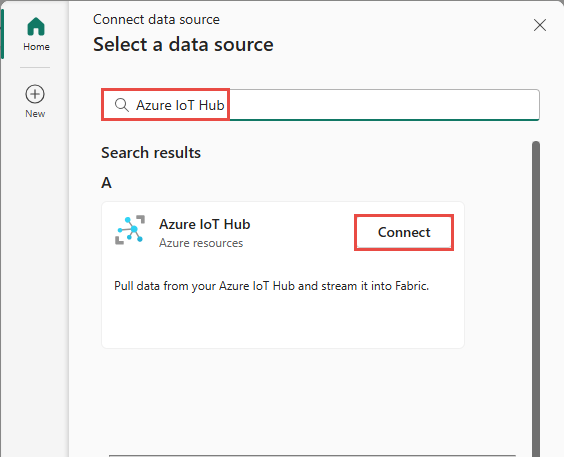Viewport: 564px width, 457px height.
Task: Click the Azure IoT Hub network icon
Action: pyautogui.click(x=130, y=230)
